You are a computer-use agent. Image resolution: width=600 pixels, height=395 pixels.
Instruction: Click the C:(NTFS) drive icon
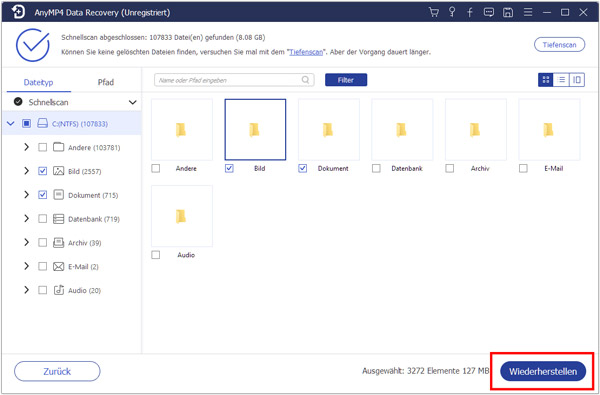tap(42, 123)
